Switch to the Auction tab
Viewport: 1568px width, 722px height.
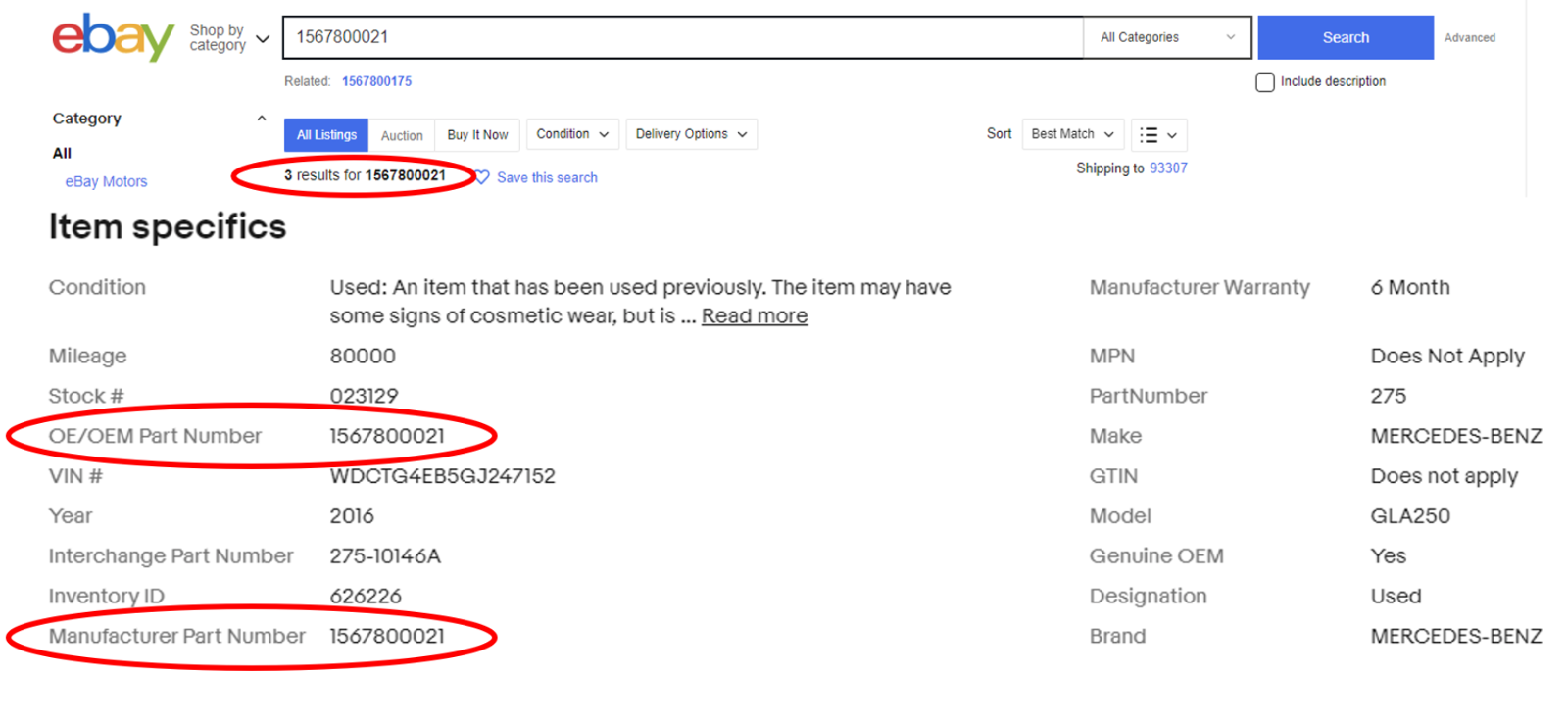402,135
